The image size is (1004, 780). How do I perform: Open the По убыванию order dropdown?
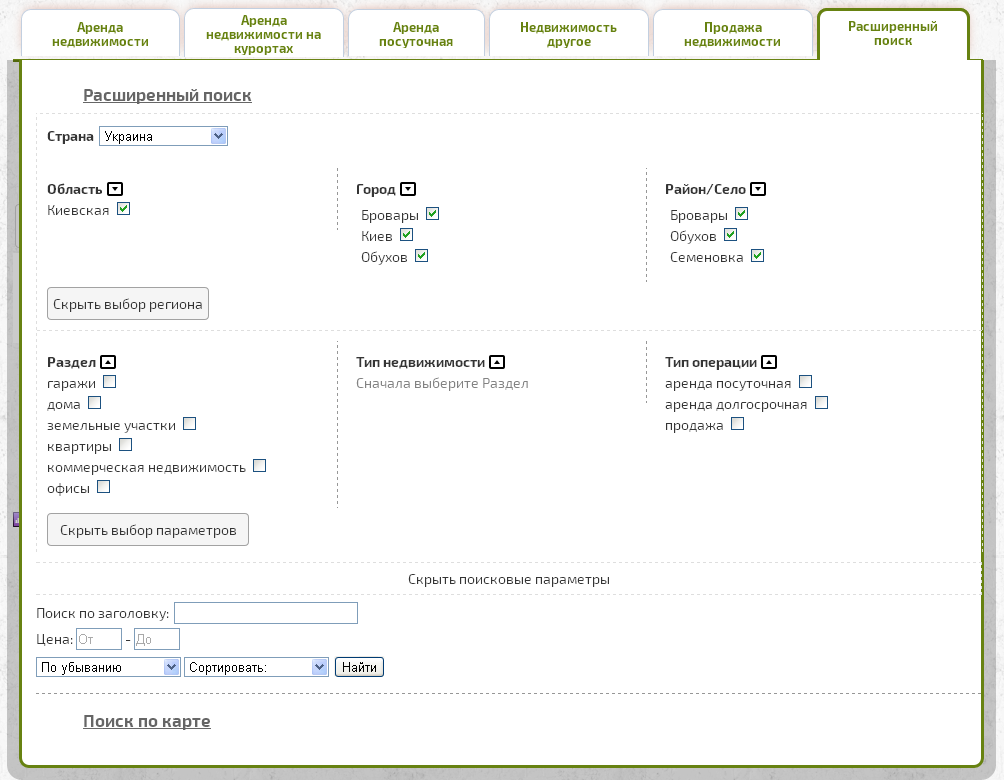point(108,667)
